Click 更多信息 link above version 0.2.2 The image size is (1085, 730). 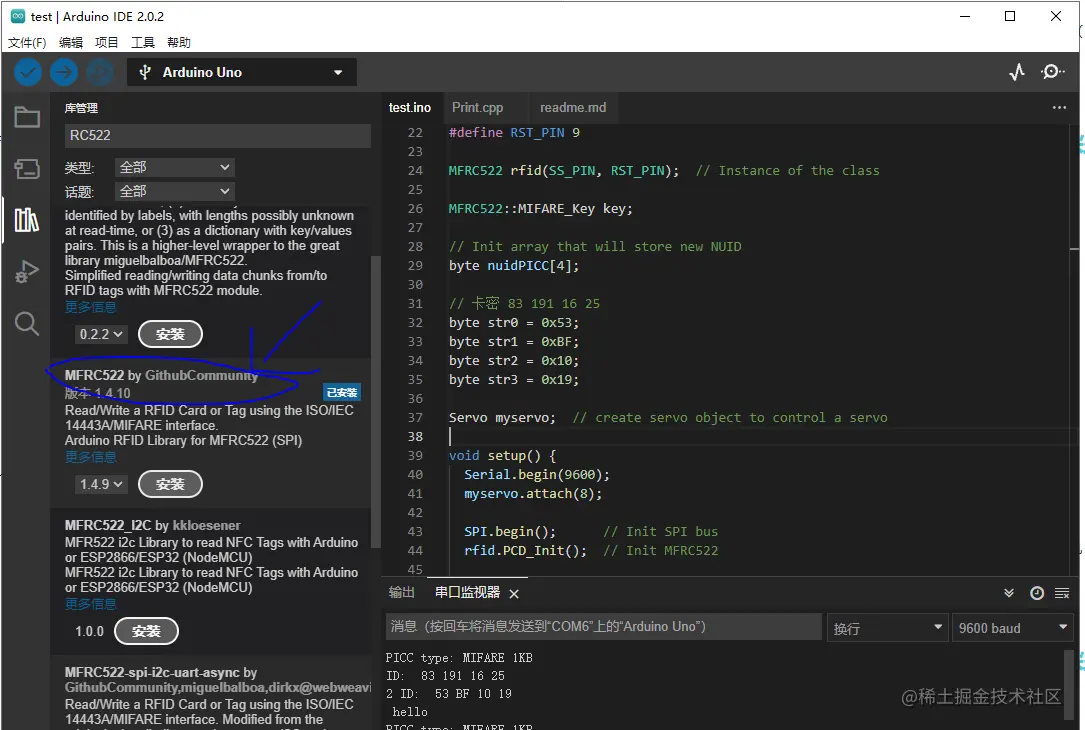(x=91, y=307)
